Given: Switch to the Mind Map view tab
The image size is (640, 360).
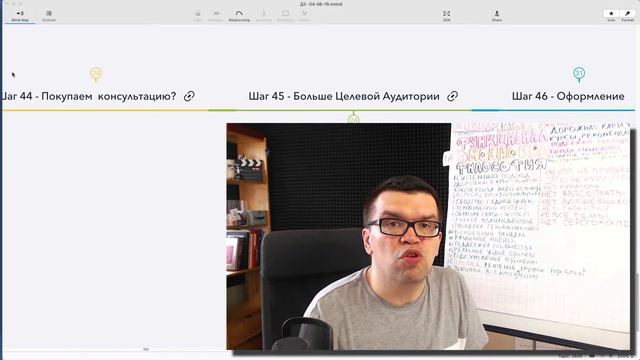Looking at the screenshot, I should [20, 16].
